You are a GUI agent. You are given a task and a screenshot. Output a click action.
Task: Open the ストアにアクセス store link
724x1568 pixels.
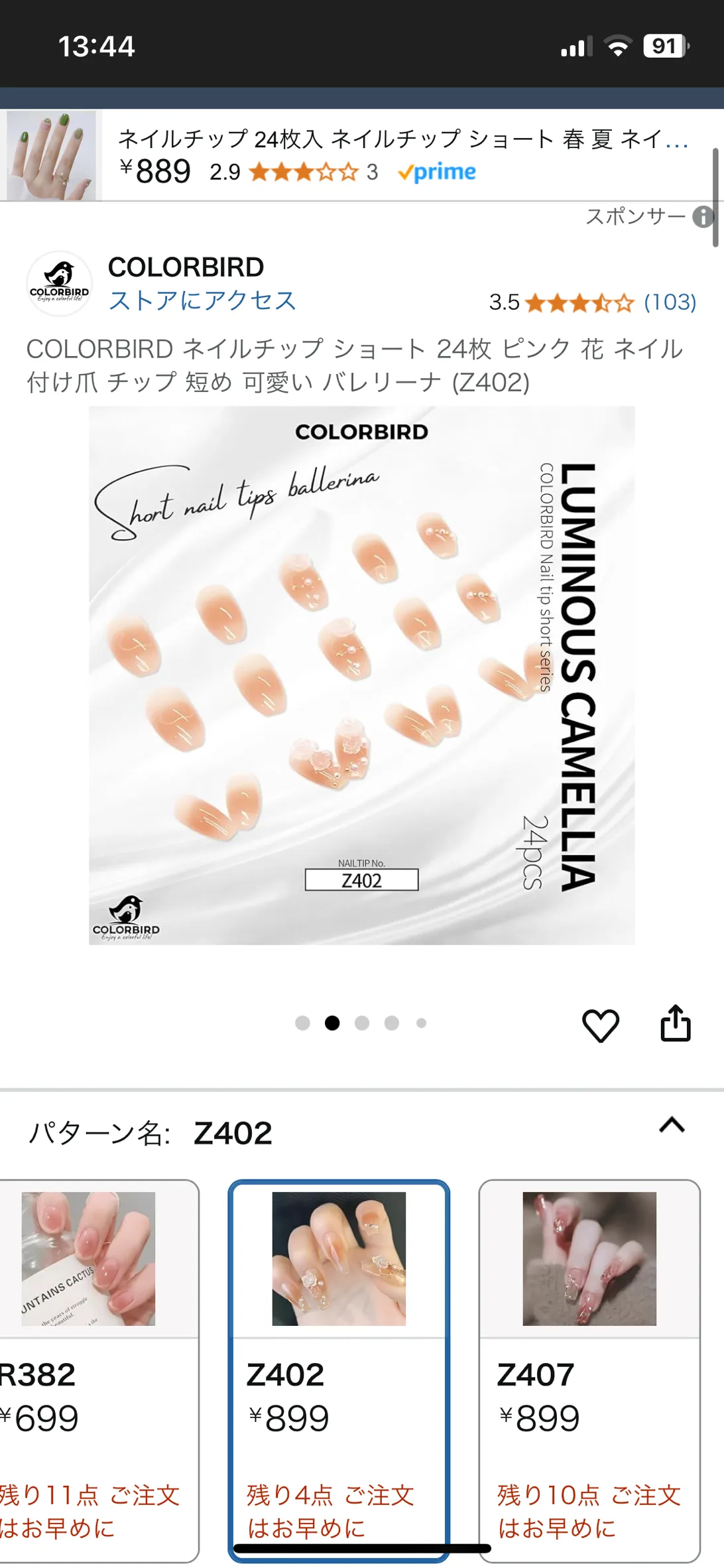(x=202, y=300)
